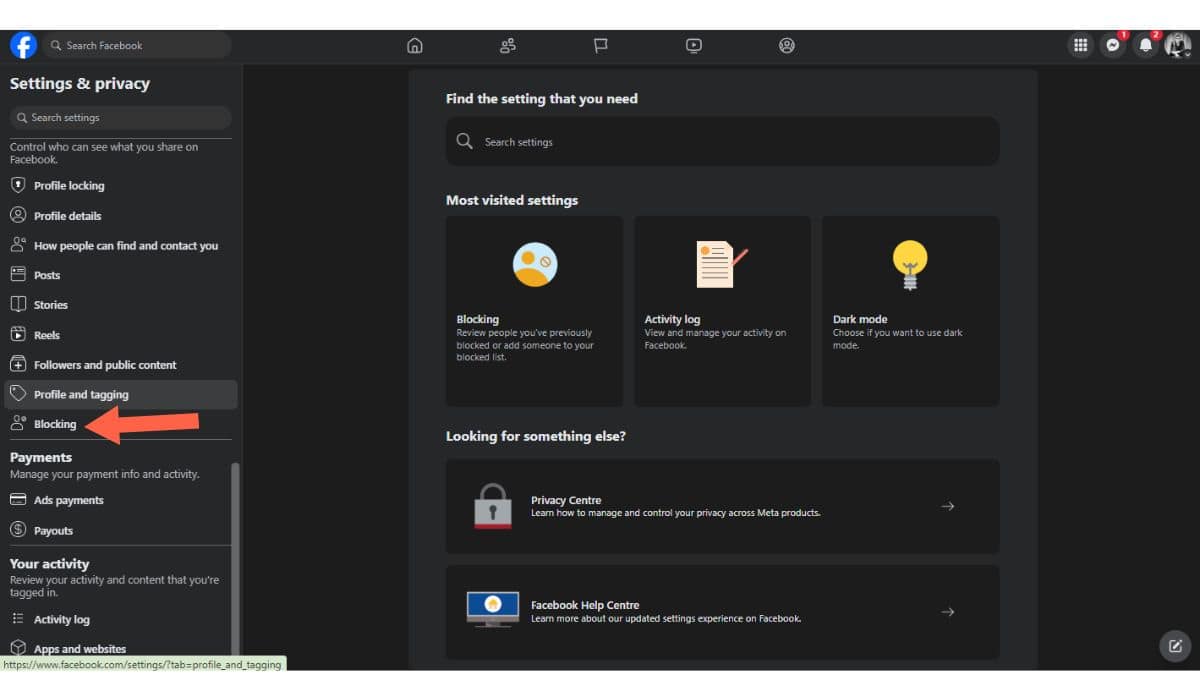Open Followers and public content settings

point(120,365)
